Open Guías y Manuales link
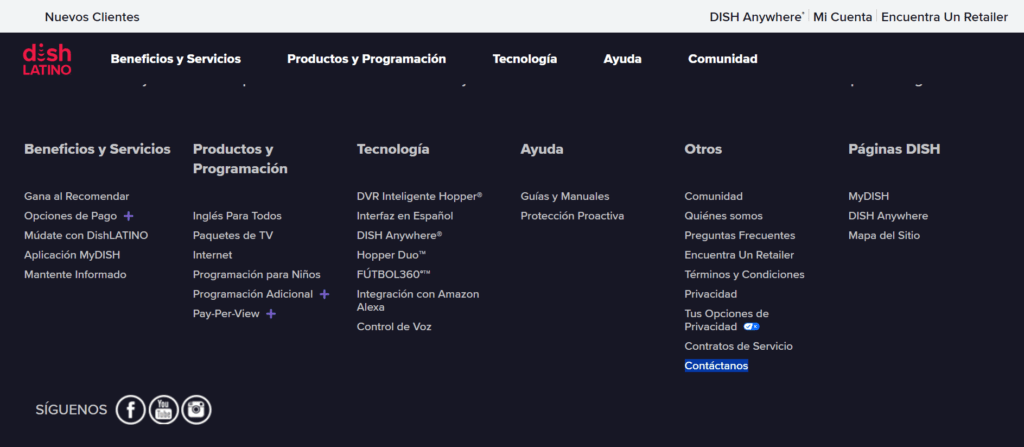The width and height of the screenshot is (1024, 447). [564, 197]
